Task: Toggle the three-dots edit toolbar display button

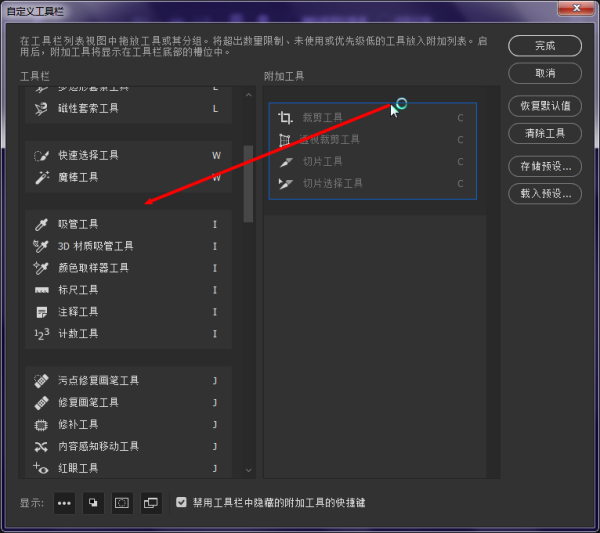Action: pyautogui.click(x=64, y=503)
